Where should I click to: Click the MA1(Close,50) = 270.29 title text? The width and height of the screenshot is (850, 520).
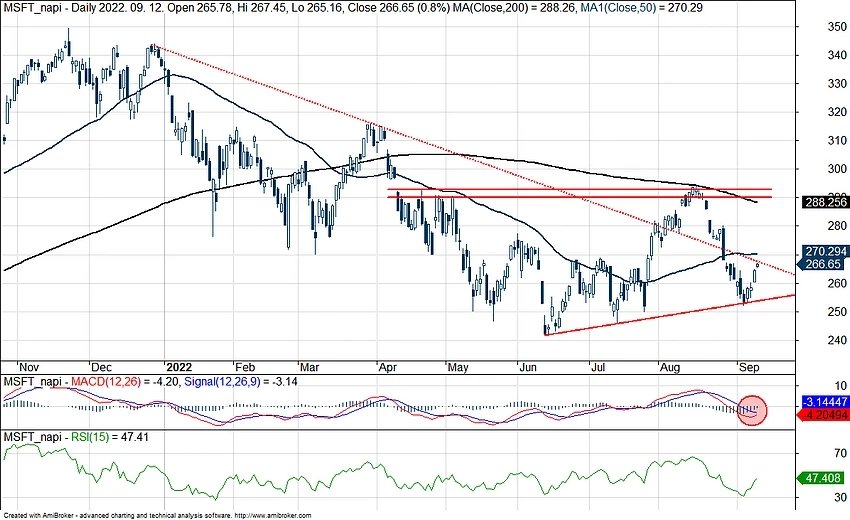[x=641, y=8]
